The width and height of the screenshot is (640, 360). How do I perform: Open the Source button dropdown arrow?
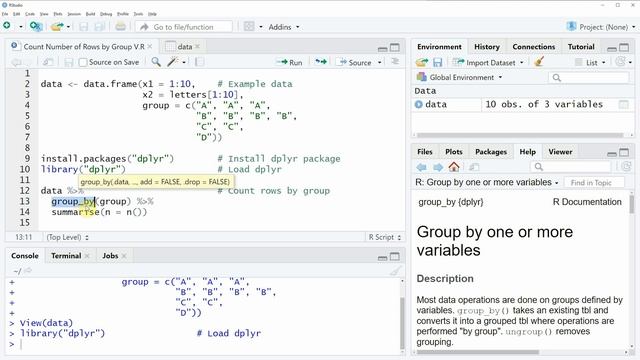click(380, 62)
